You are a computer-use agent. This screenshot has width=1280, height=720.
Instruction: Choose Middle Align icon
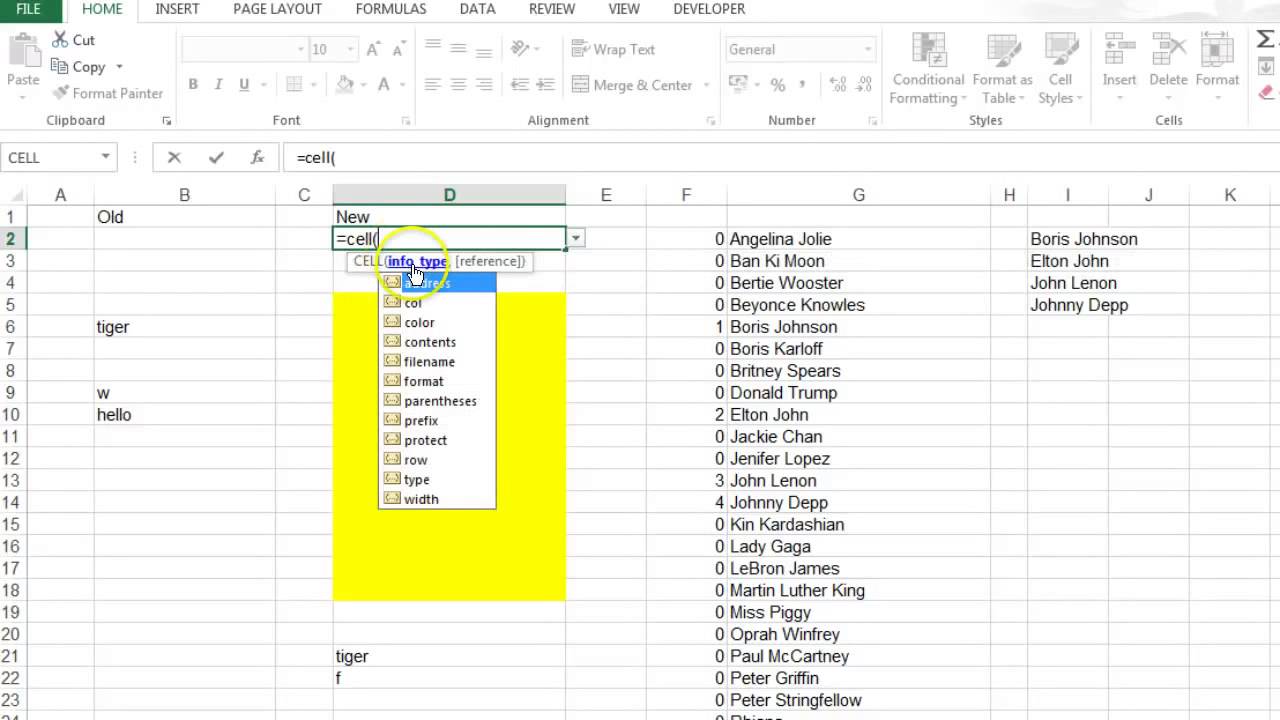pyautogui.click(x=458, y=48)
